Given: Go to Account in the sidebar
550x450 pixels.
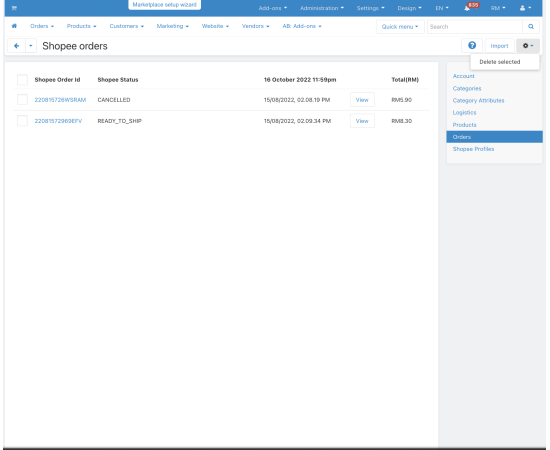Looking at the screenshot, I should point(463,76).
